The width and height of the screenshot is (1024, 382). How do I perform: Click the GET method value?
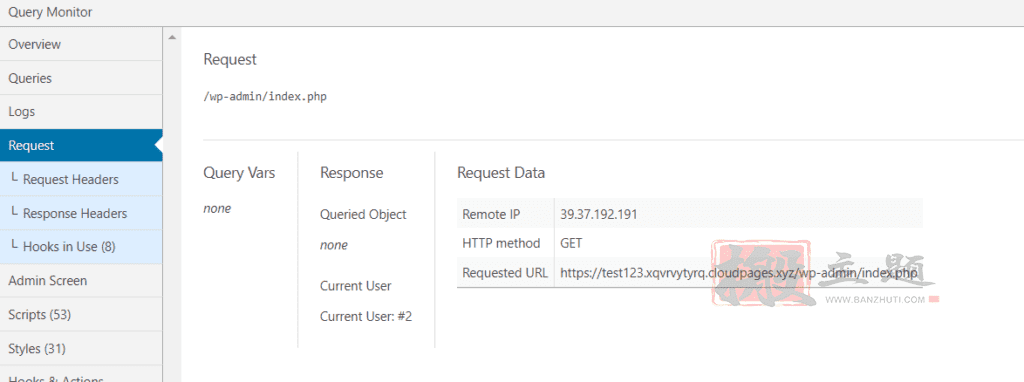571,243
